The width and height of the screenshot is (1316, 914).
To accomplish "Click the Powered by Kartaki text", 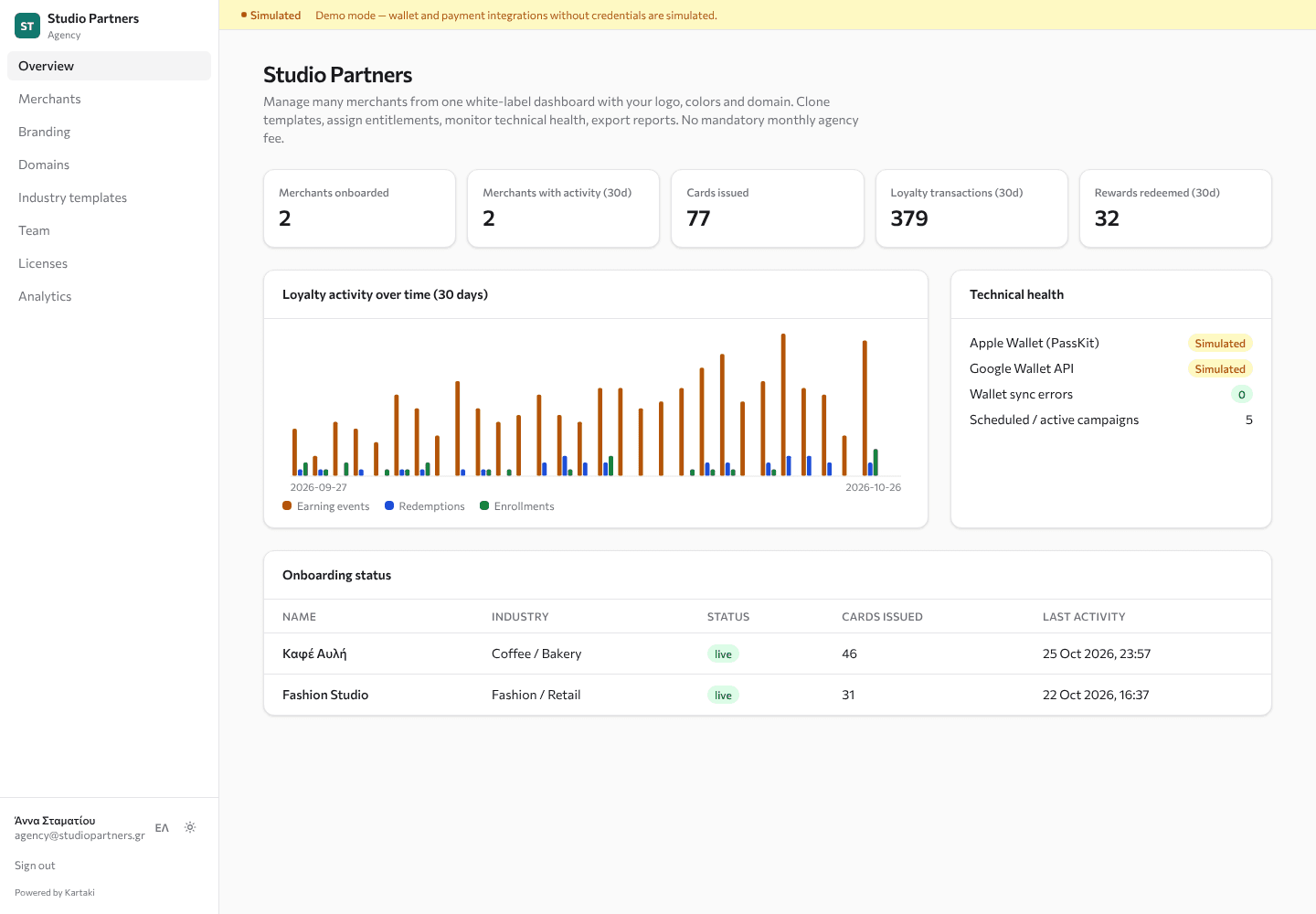I will (55, 893).
